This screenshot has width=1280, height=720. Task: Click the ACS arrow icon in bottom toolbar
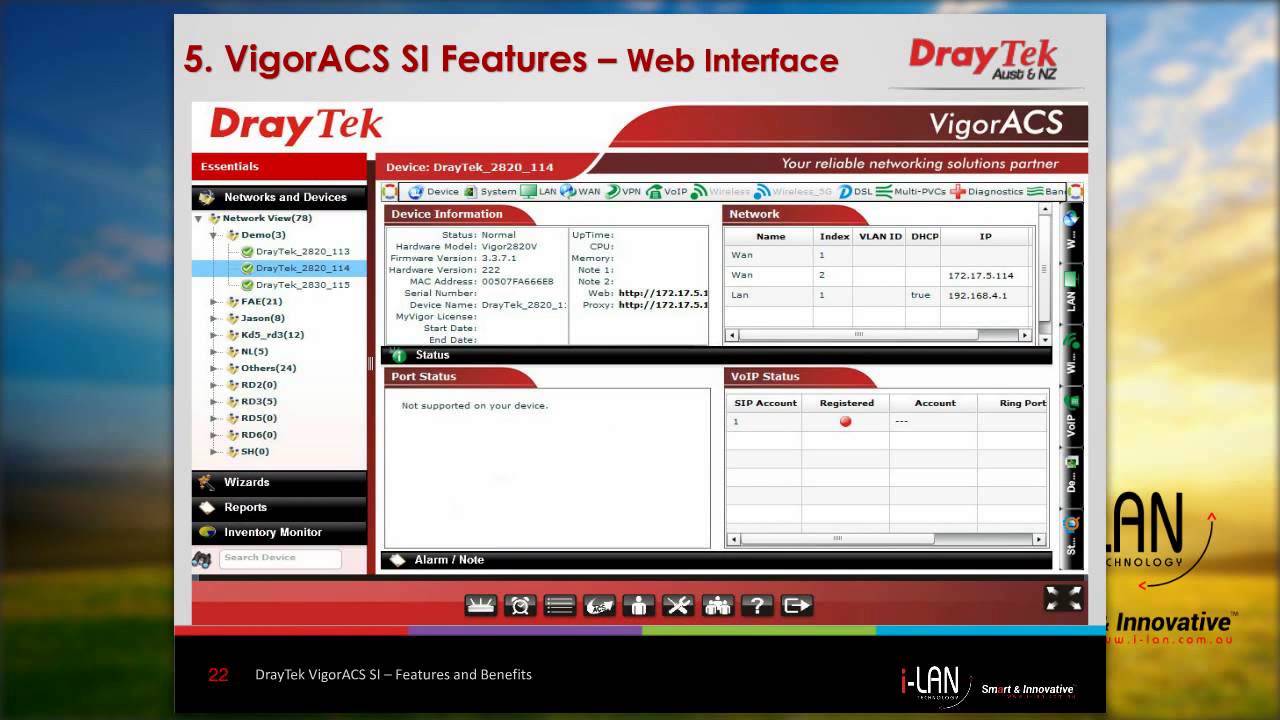[599, 605]
